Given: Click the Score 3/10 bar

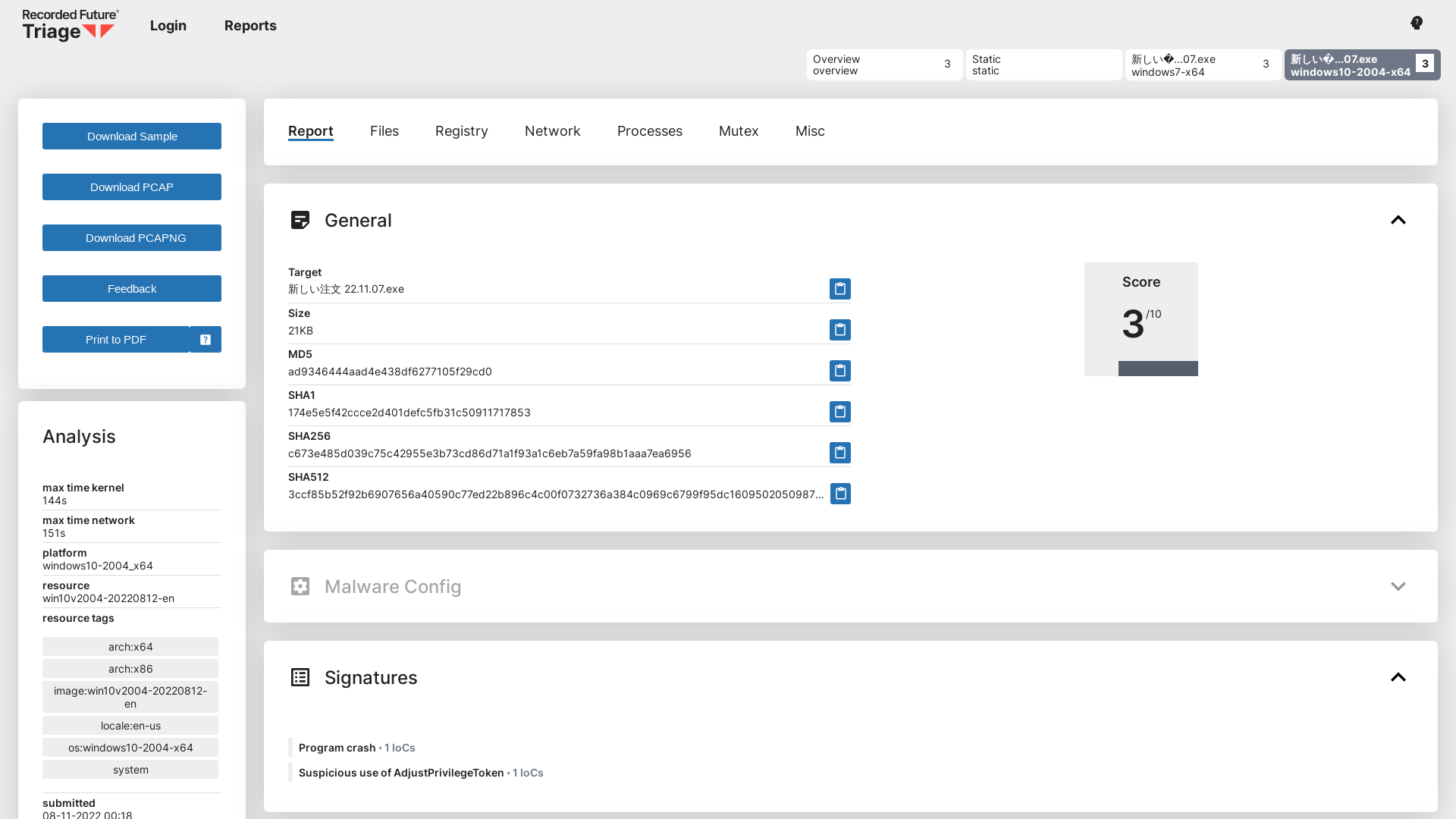Looking at the screenshot, I should coord(1157,369).
